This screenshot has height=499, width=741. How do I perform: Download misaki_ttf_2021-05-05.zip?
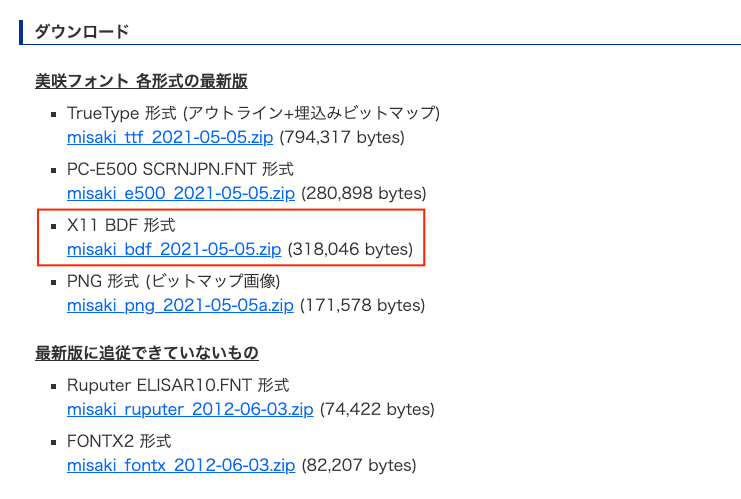(x=170, y=136)
